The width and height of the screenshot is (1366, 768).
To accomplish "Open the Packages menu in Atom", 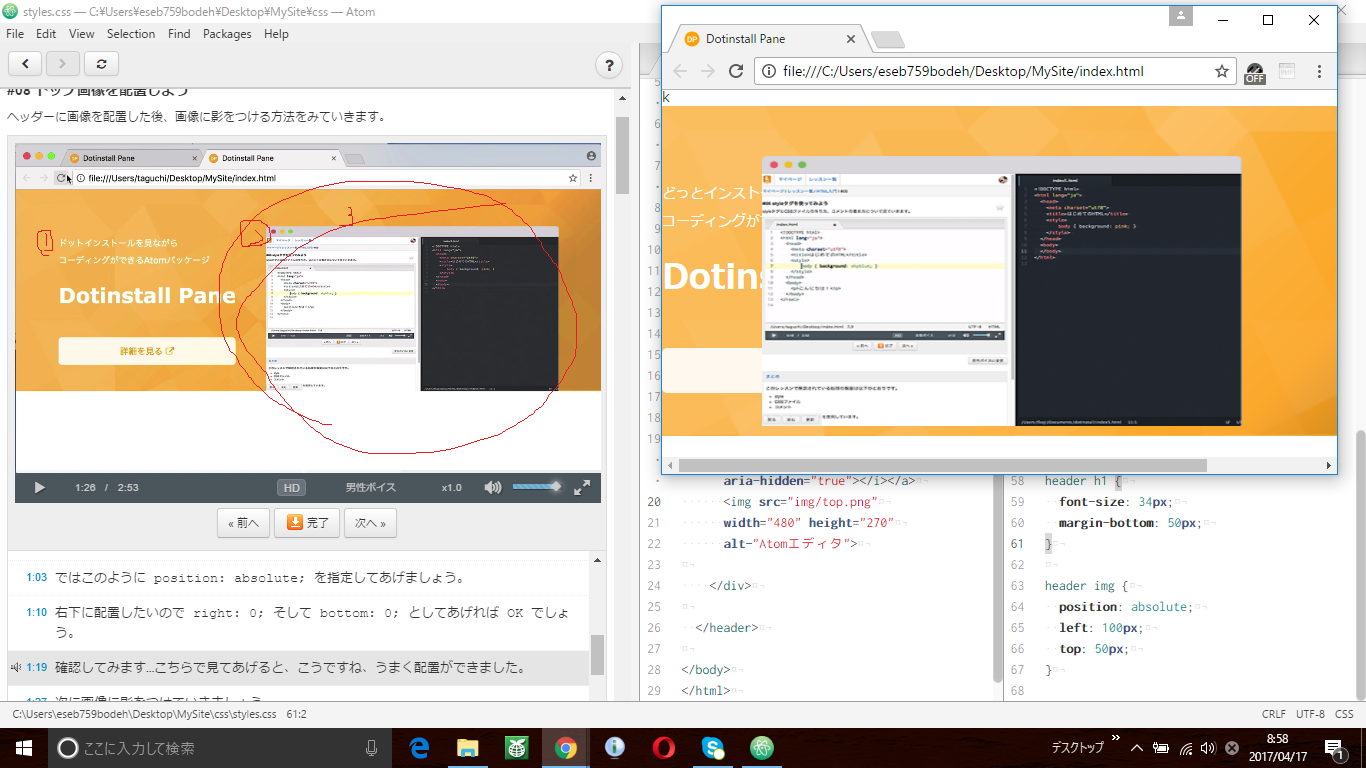I will click(x=227, y=34).
